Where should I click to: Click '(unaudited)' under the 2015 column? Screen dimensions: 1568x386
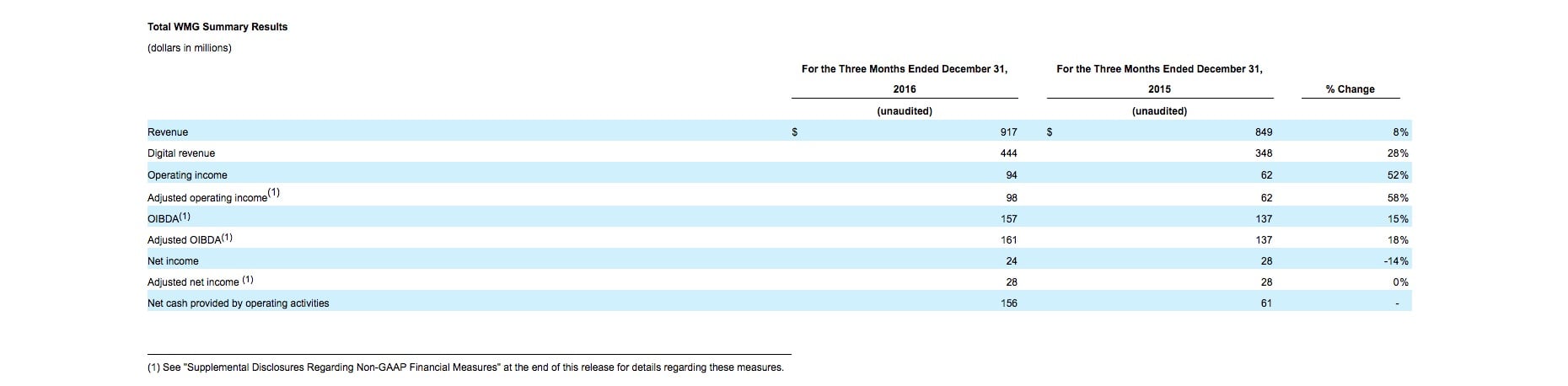coord(1159,111)
